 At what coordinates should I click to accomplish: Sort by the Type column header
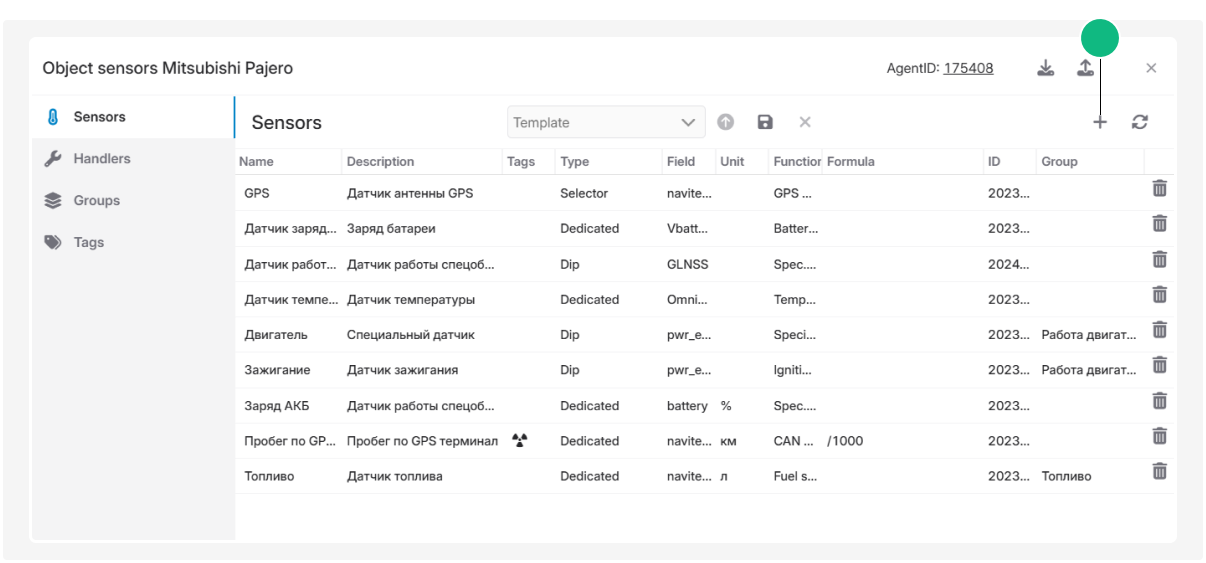click(x=575, y=162)
